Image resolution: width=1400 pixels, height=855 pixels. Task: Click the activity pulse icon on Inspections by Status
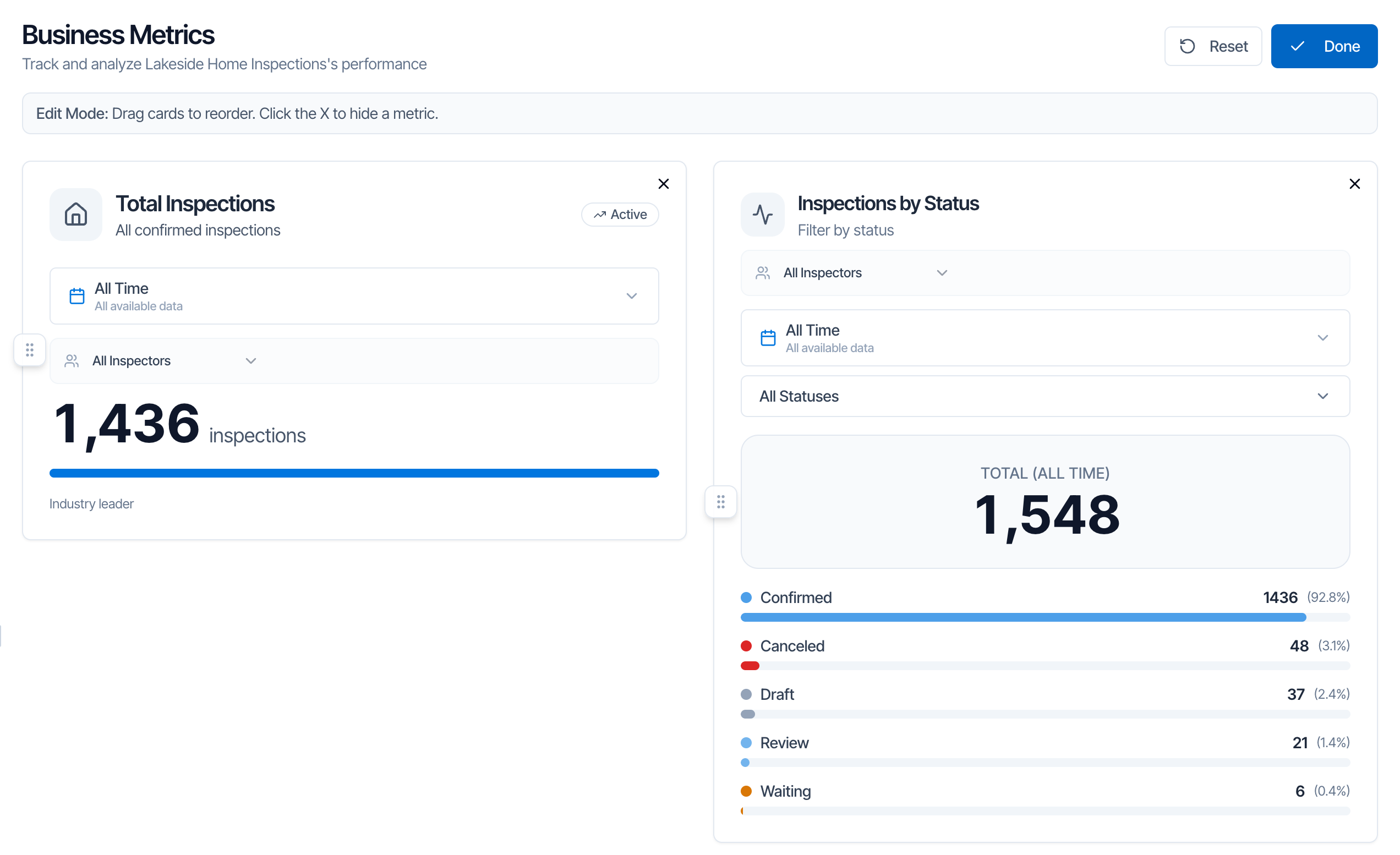pyautogui.click(x=763, y=214)
